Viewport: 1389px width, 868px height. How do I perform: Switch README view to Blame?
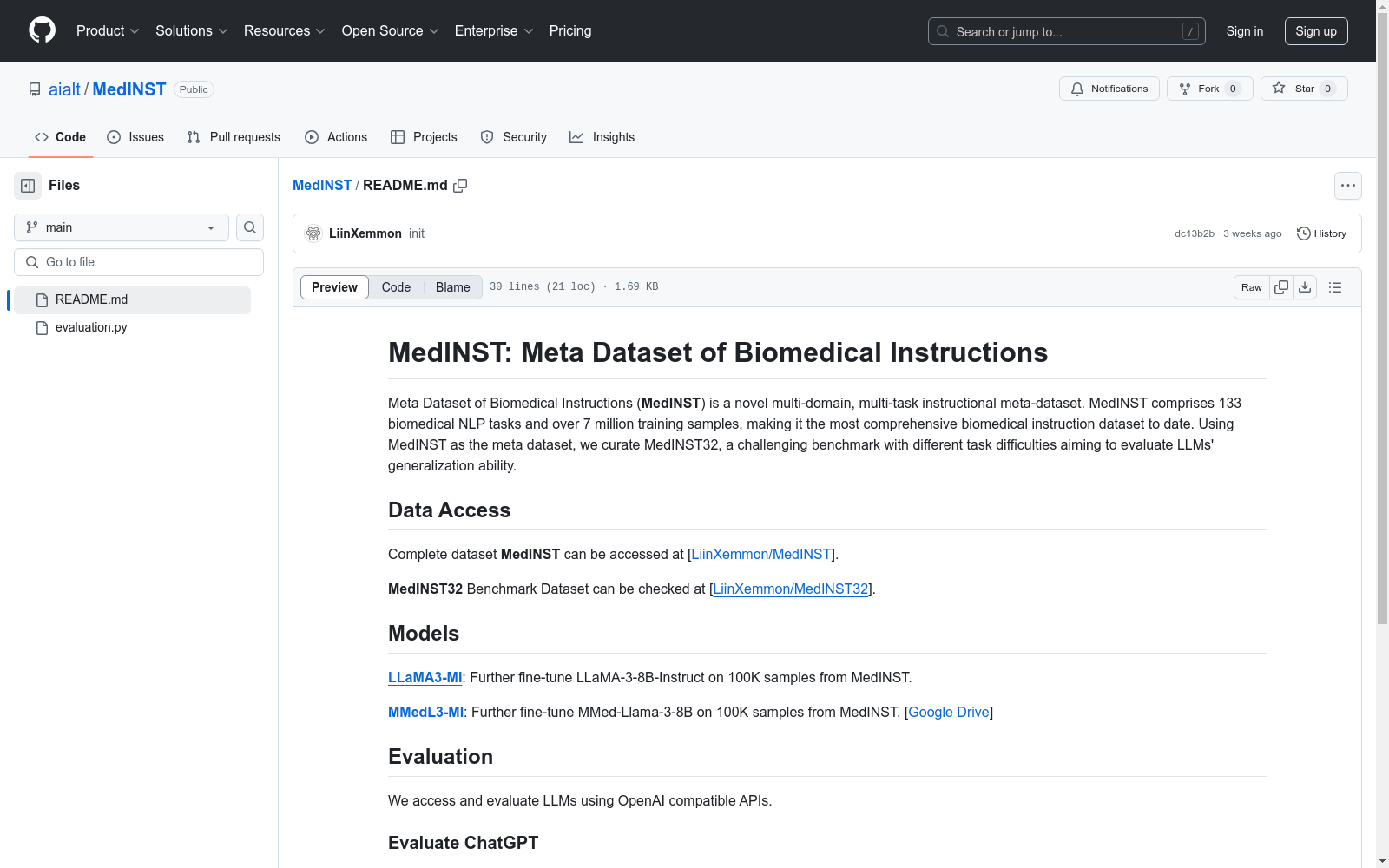click(x=452, y=286)
